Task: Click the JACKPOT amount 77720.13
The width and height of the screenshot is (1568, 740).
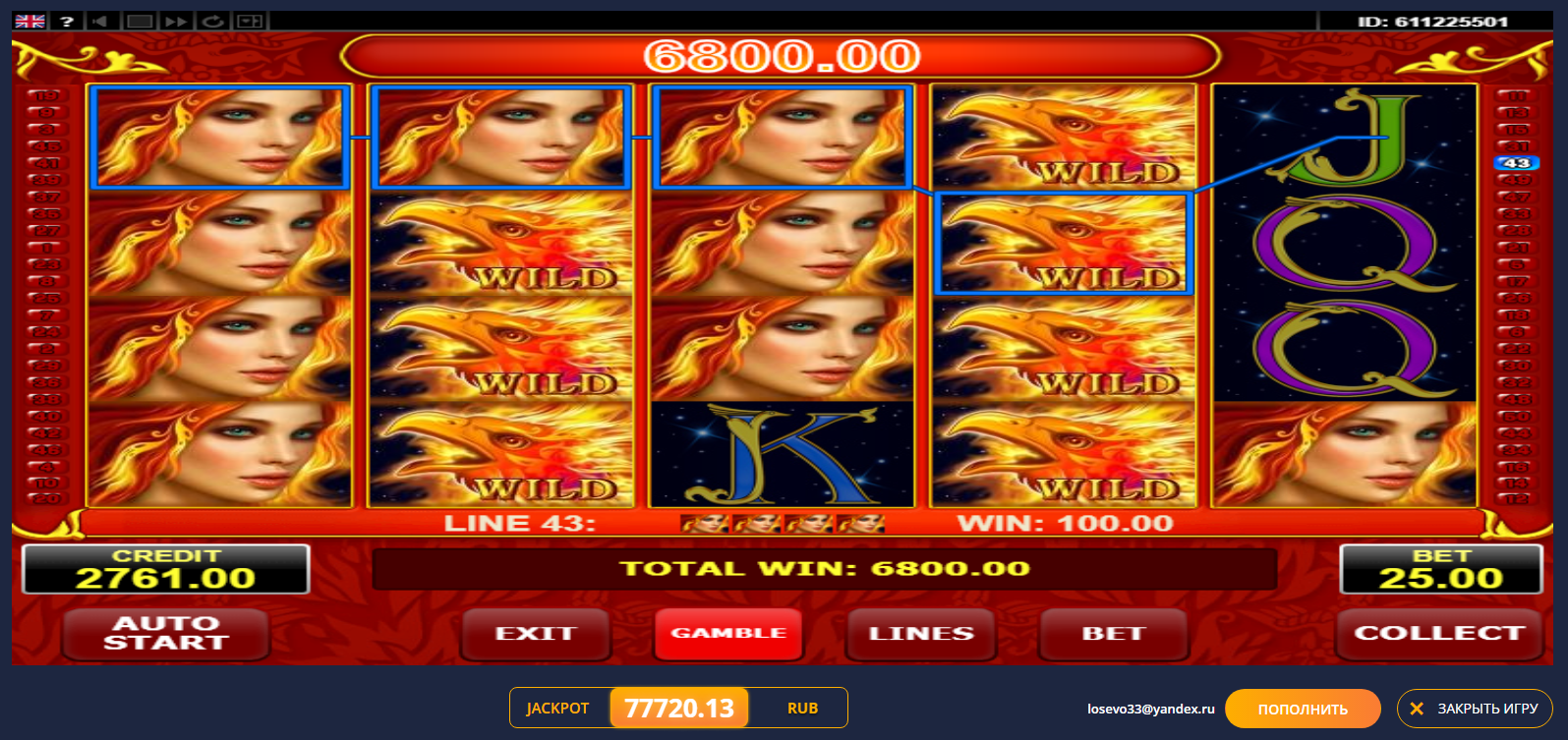Action: (679, 708)
